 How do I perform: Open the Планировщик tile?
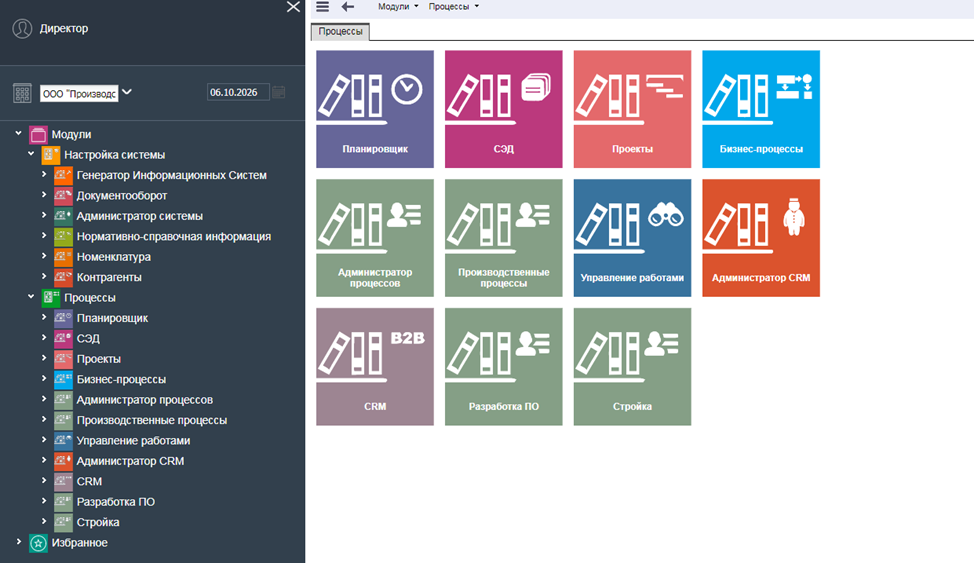(375, 109)
